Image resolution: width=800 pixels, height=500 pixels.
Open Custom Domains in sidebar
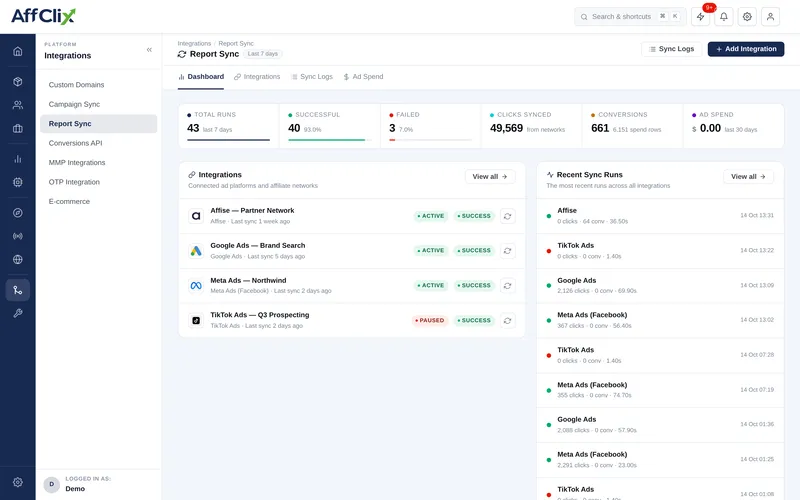98,85
